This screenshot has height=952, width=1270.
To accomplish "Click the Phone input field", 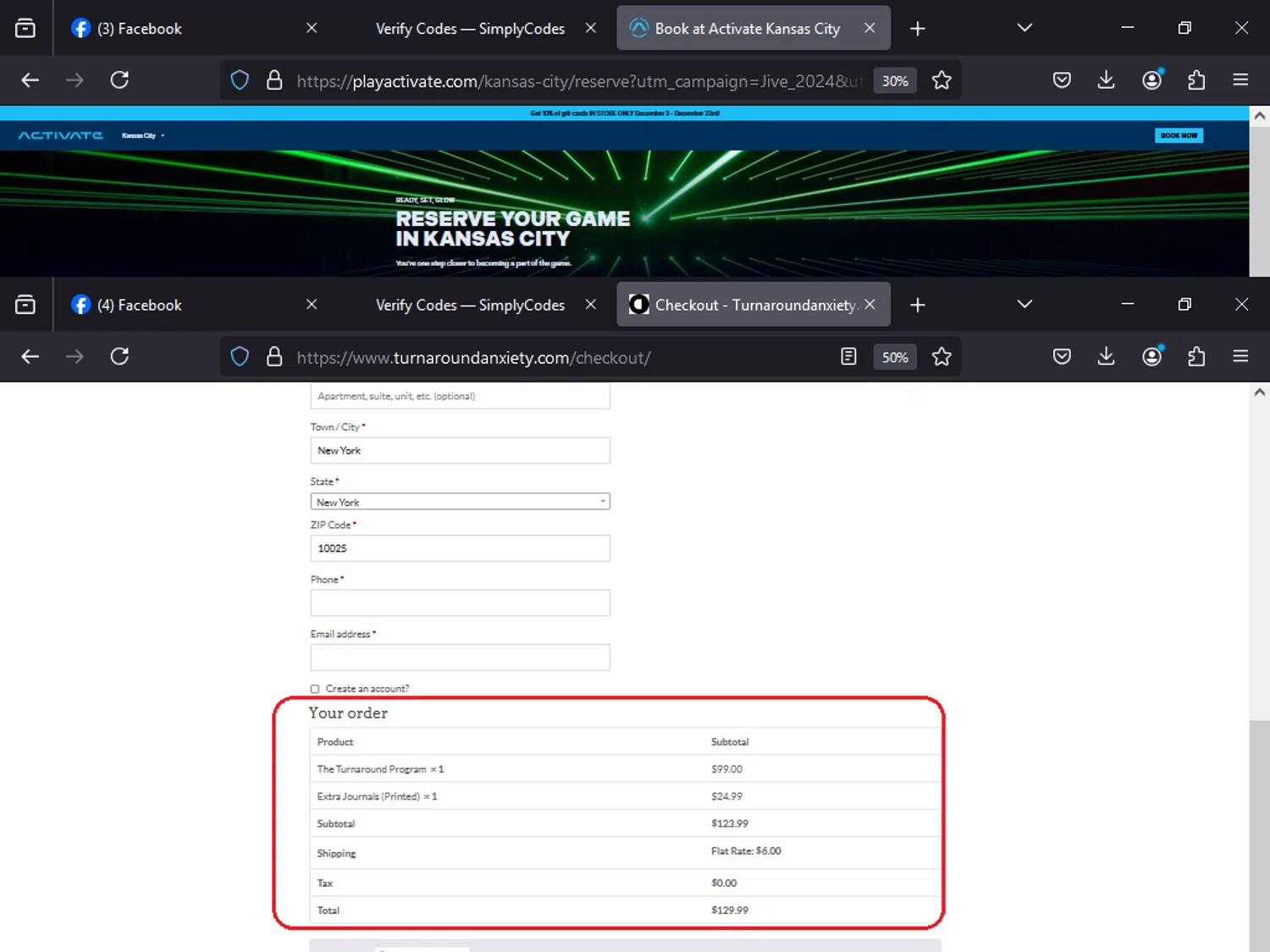I will coord(460,603).
